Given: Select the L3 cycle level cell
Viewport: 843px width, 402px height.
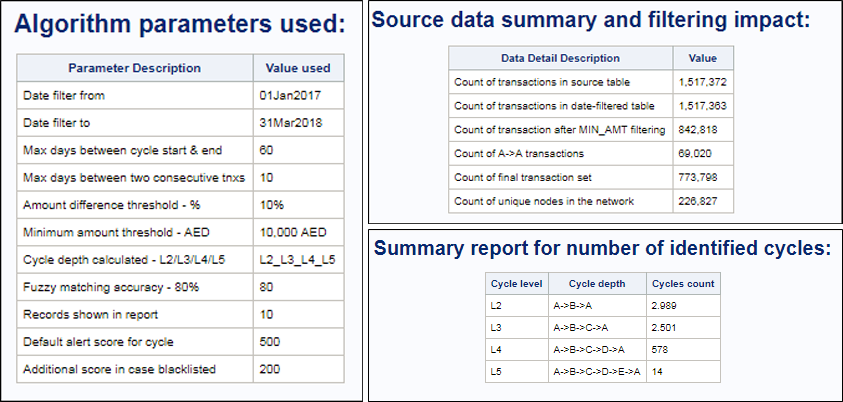Looking at the screenshot, I should 517,328.
